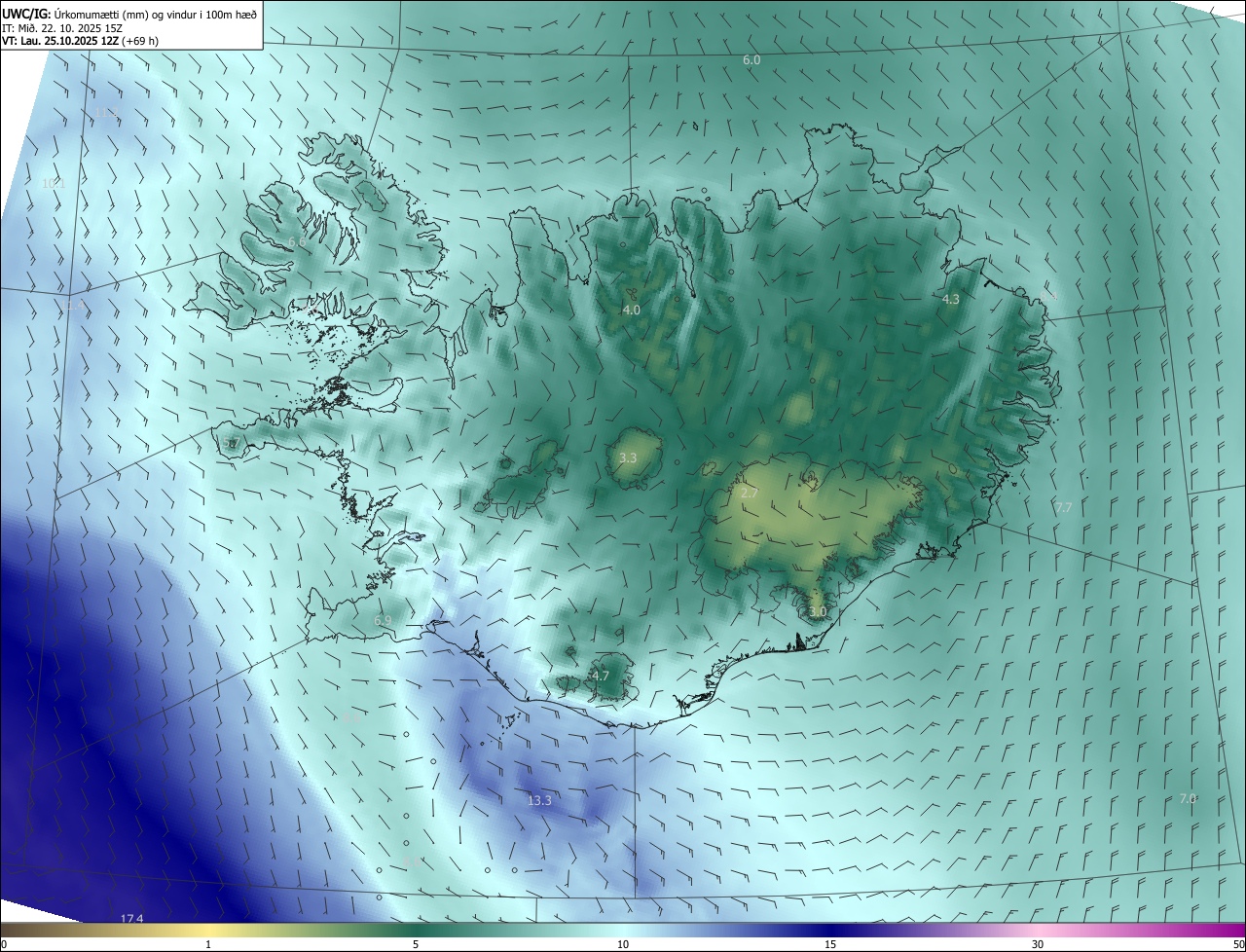Click the 17.4 value in the dark blue area
Screen dimensions: 1246x952
131,919
